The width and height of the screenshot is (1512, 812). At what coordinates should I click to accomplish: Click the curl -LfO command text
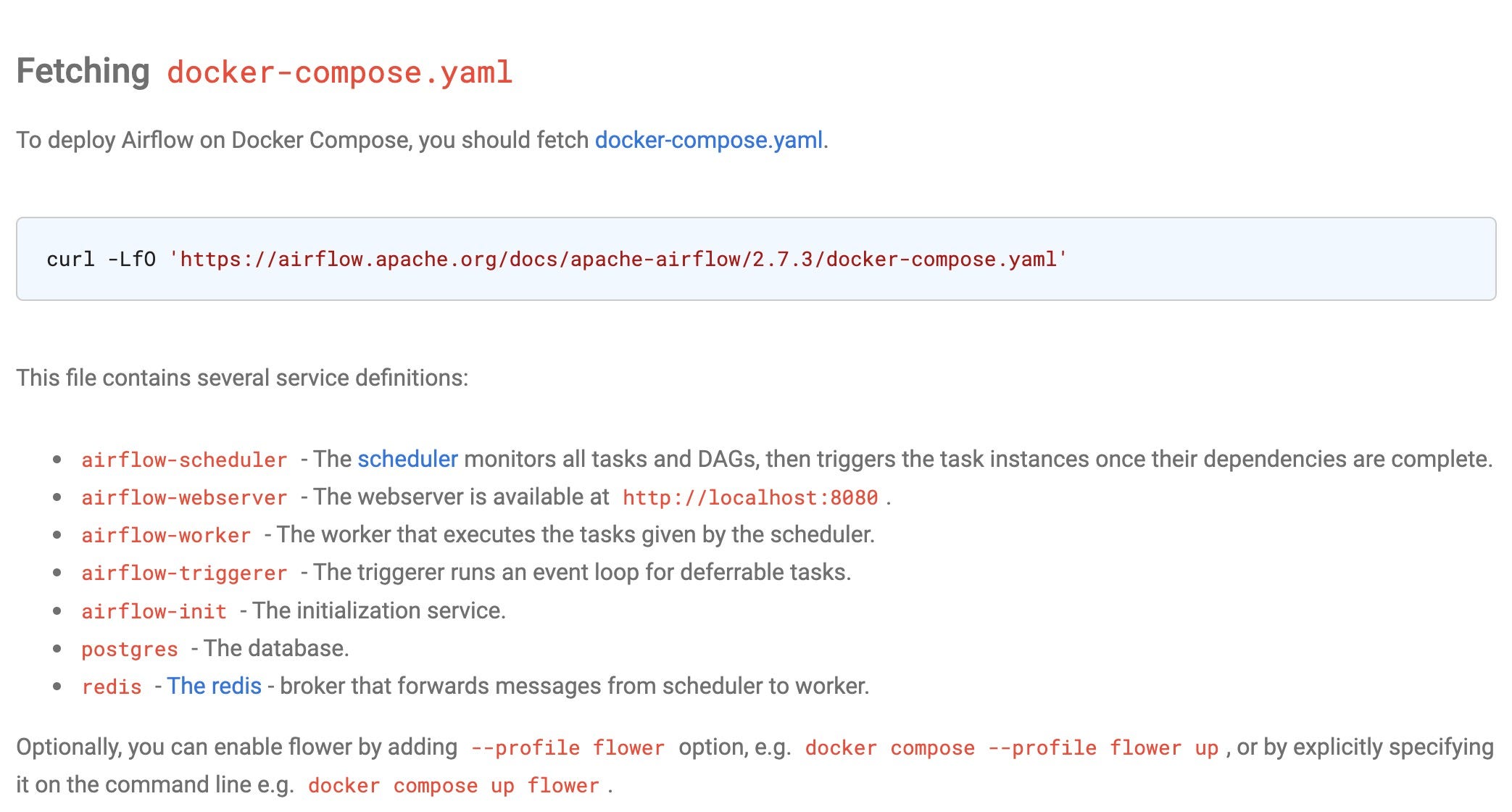click(101, 260)
